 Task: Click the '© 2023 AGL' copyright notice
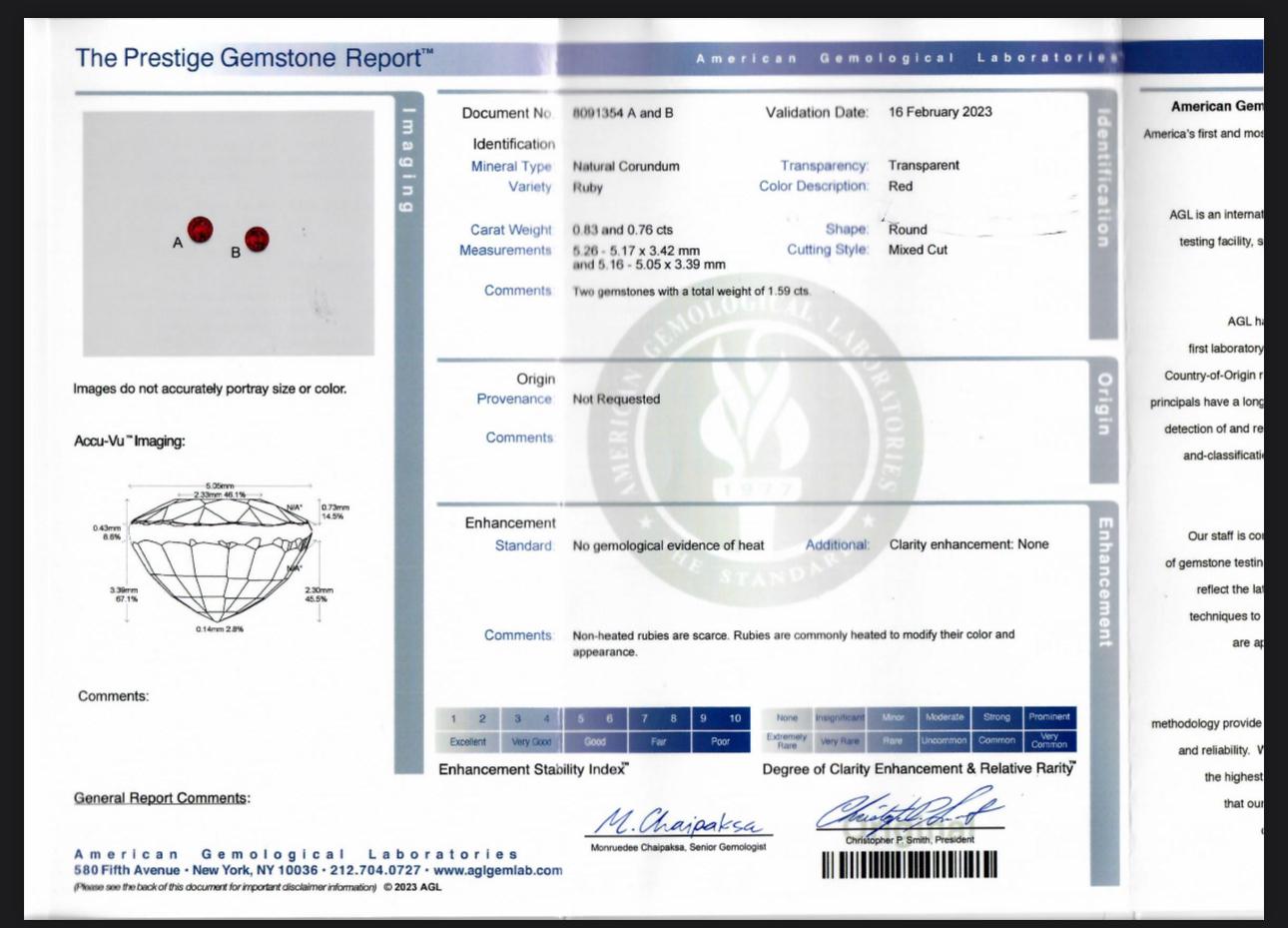click(412, 887)
